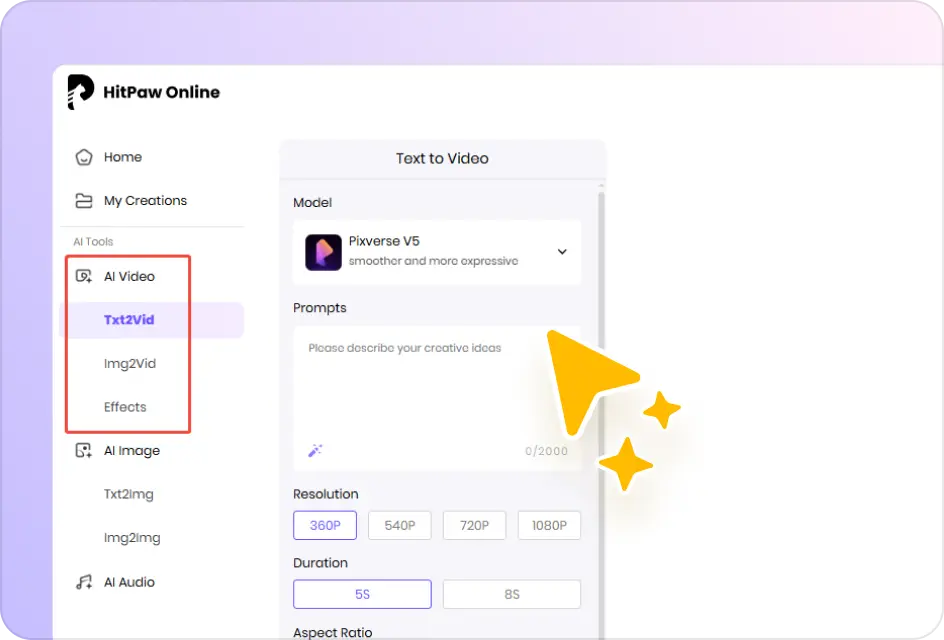Open the AI Image tool icon

(84, 450)
